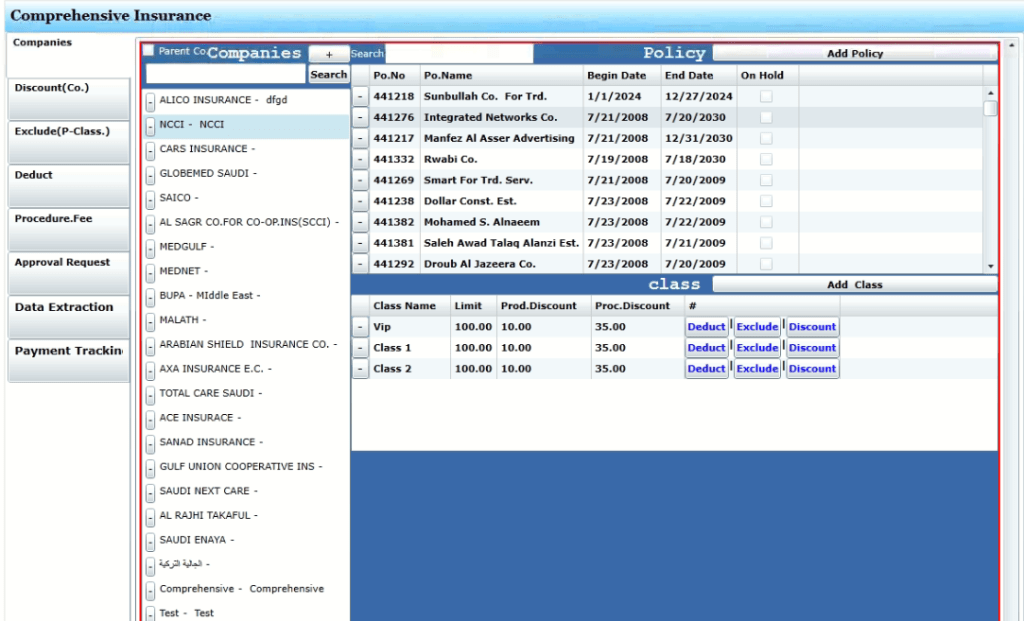Check On Hold for Dollar Const. Est.
This screenshot has height=621, width=1024.
[766, 202]
